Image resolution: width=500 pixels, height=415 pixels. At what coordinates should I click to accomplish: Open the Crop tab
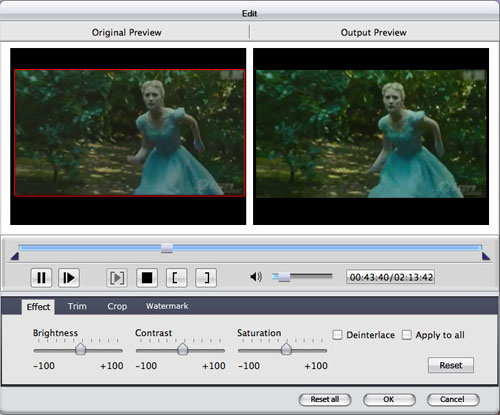[117, 306]
